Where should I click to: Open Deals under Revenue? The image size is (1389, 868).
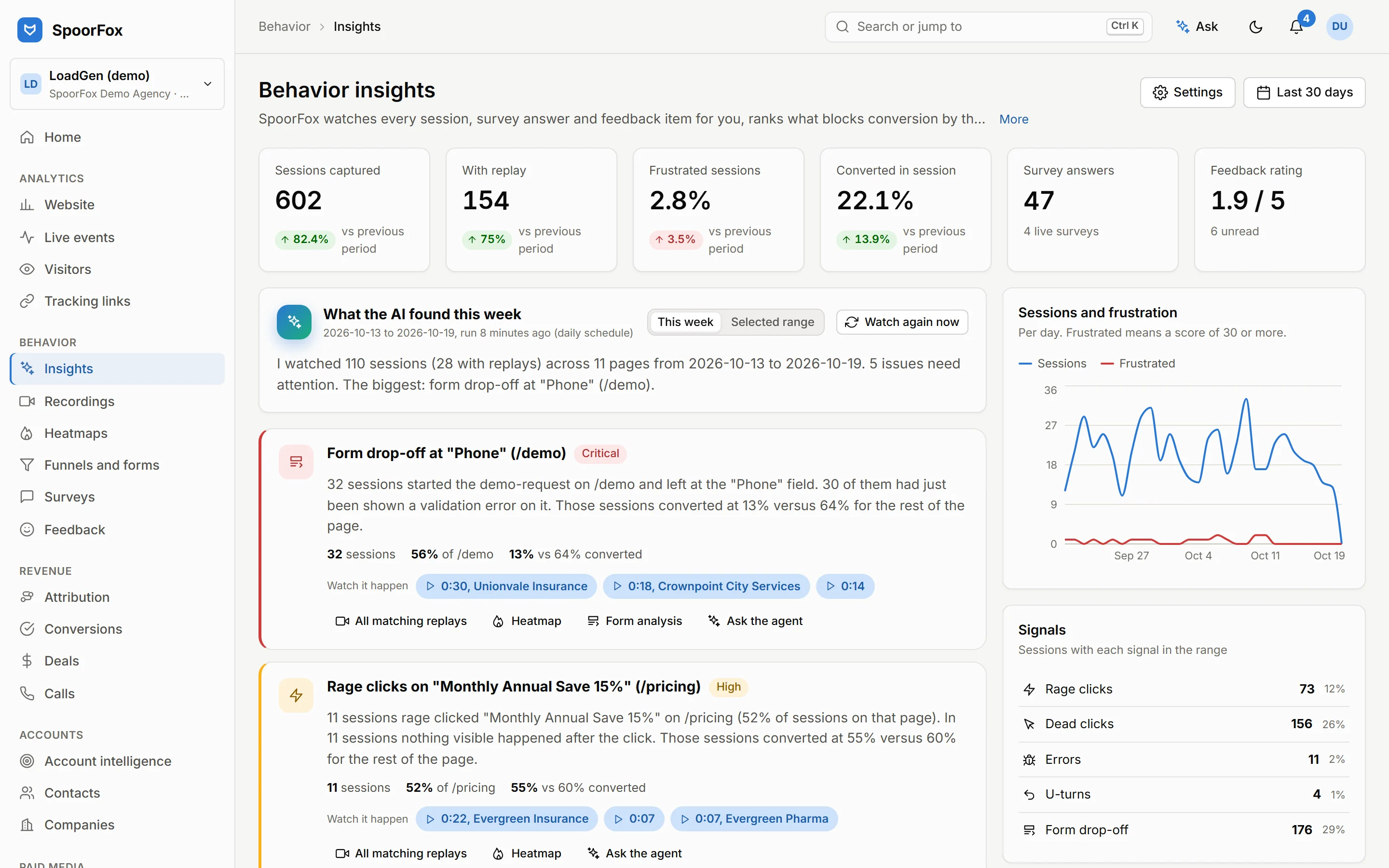click(117, 661)
